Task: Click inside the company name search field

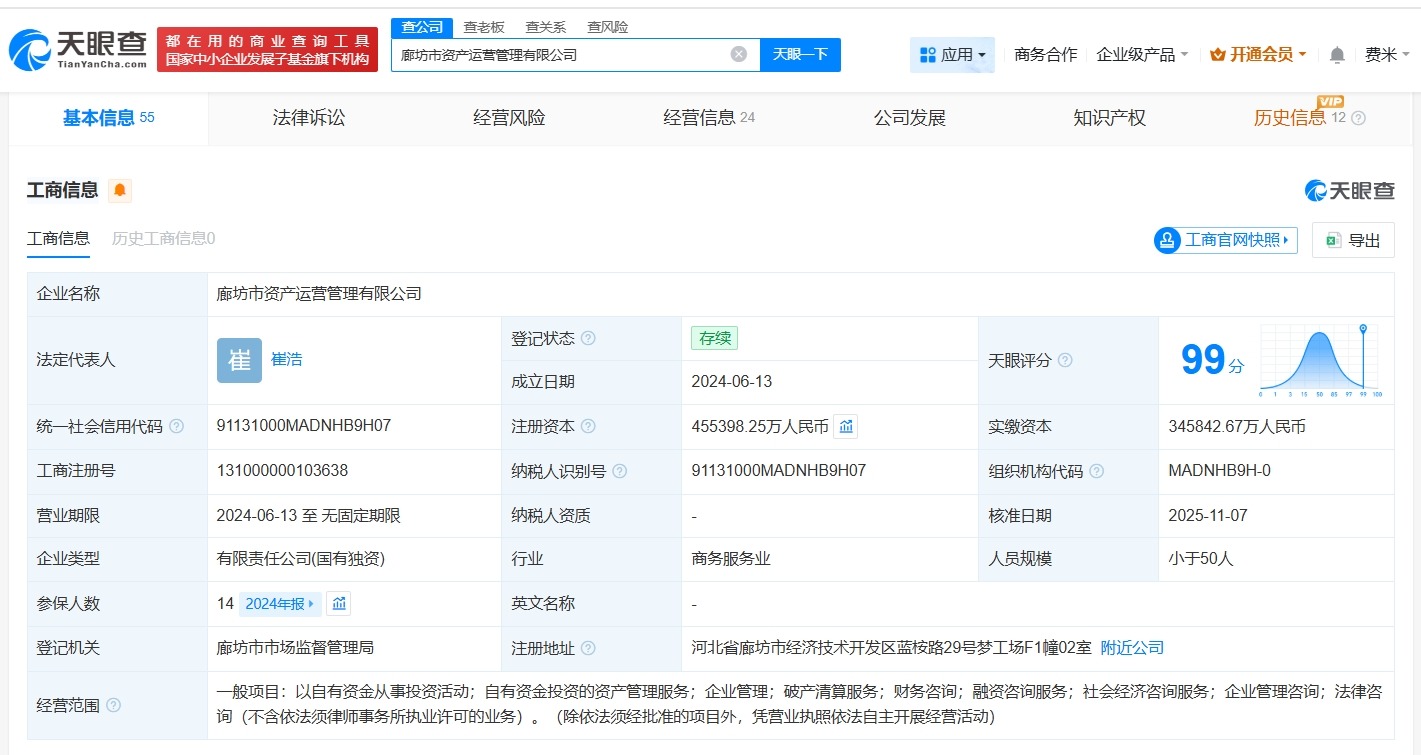Action: pos(560,54)
